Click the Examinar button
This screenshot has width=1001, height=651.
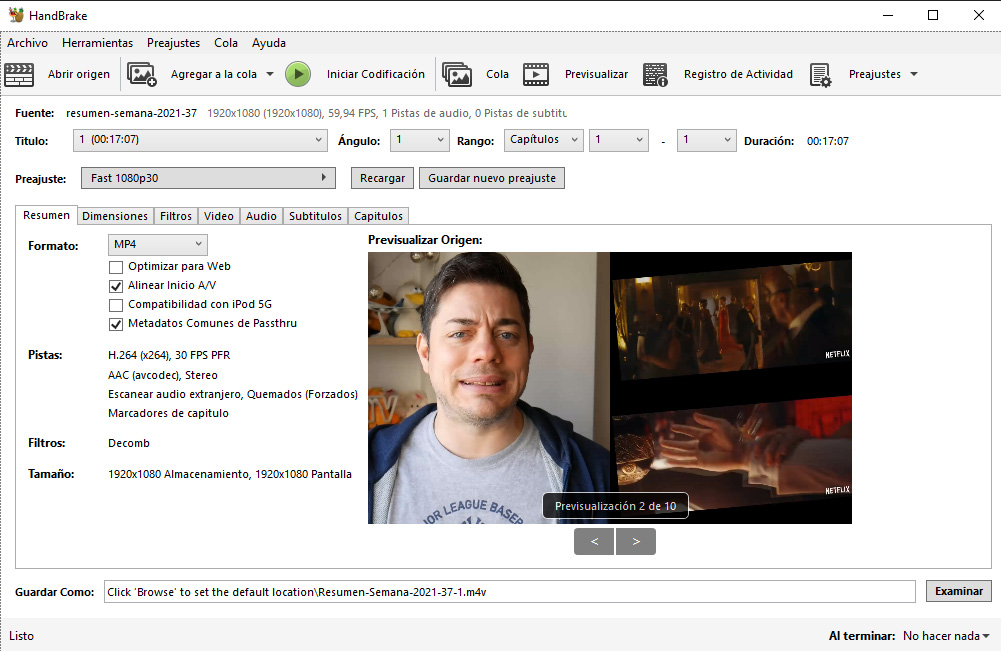959,591
